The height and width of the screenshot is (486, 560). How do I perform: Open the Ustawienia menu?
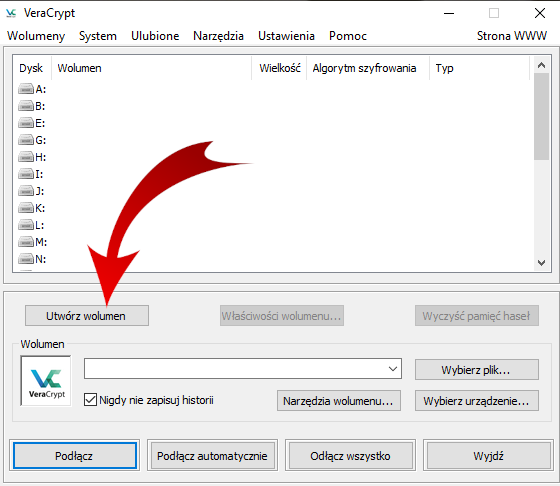point(286,36)
